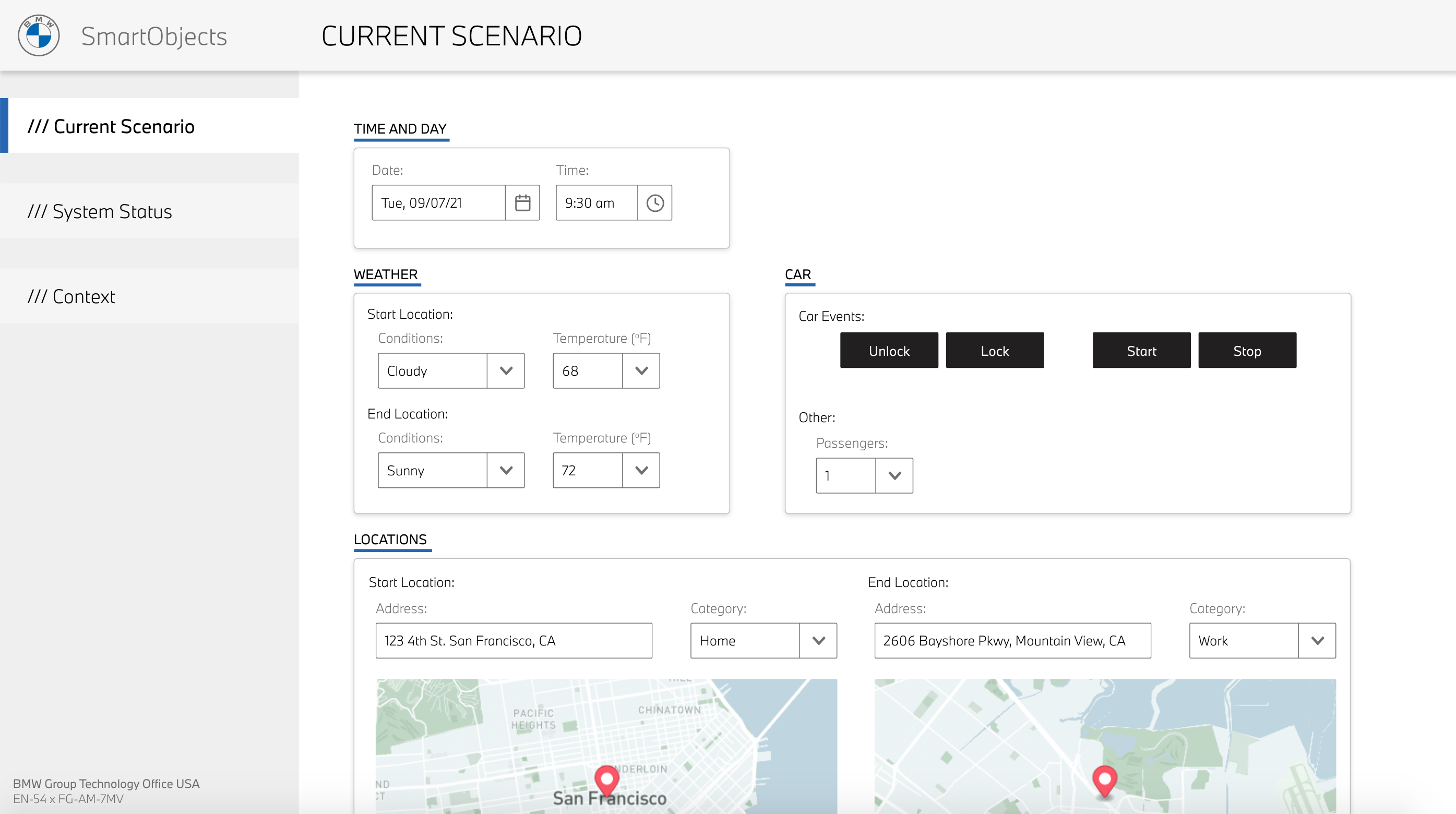Expand the end temperature 72 dropdown
Viewport: 1456px width, 814px height.
pos(641,470)
